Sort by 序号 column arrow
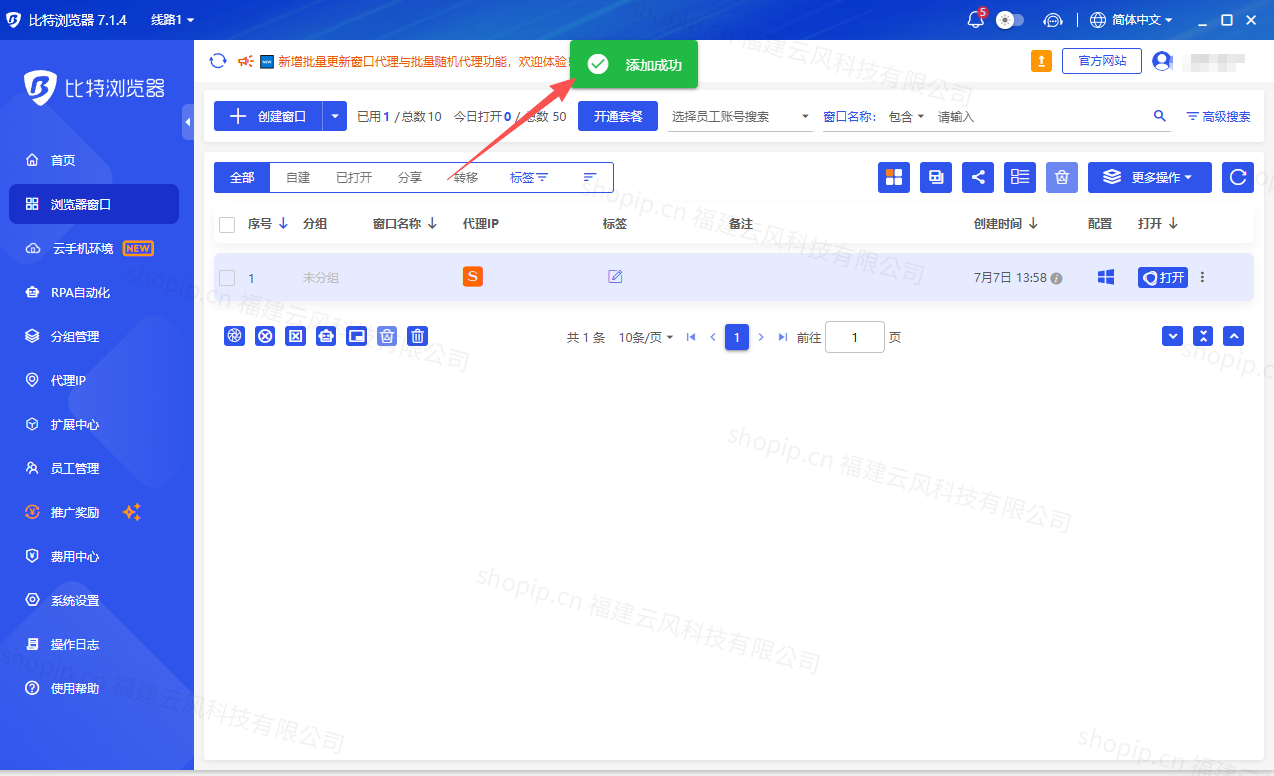The height and width of the screenshot is (776, 1274). [x=283, y=224]
